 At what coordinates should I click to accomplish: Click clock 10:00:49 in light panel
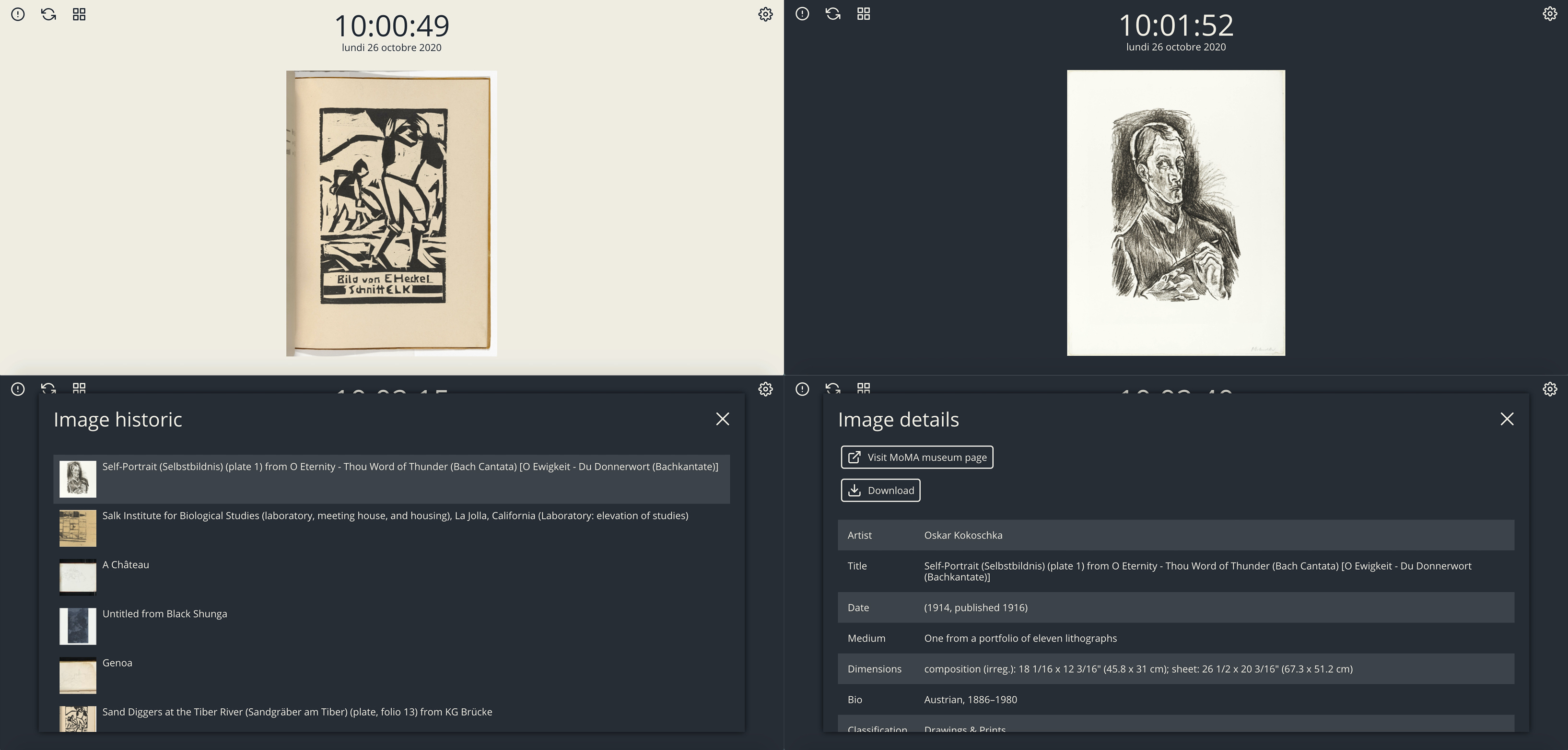click(x=391, y=25)
